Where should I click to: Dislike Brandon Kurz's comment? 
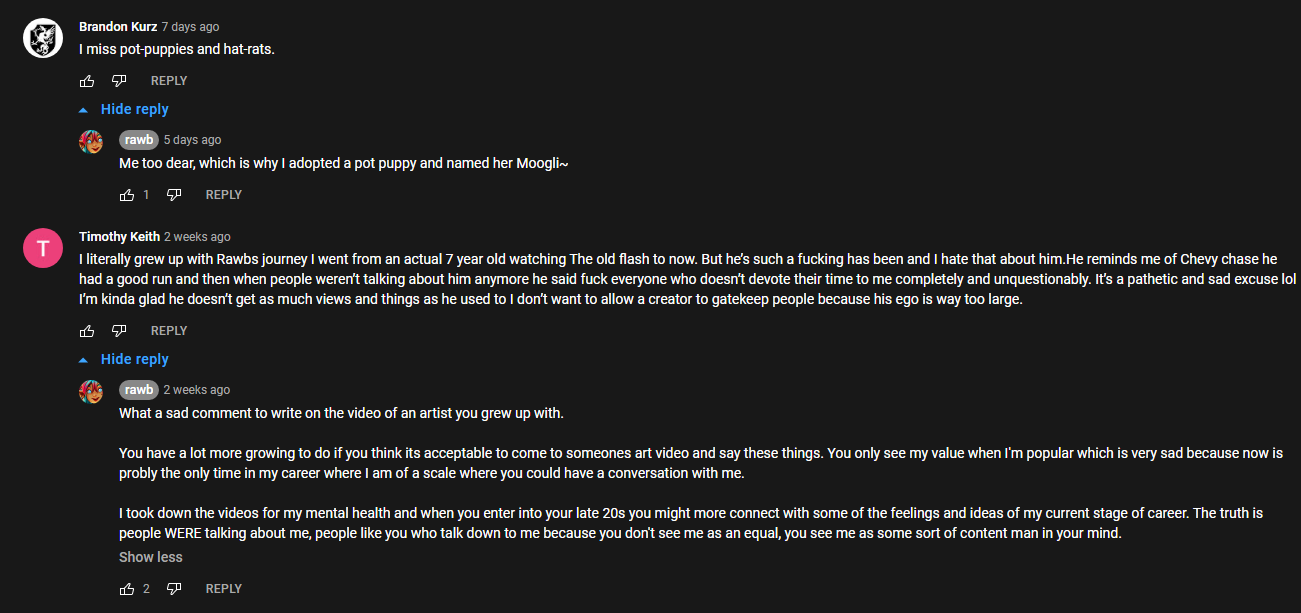(x=119, y=81)
